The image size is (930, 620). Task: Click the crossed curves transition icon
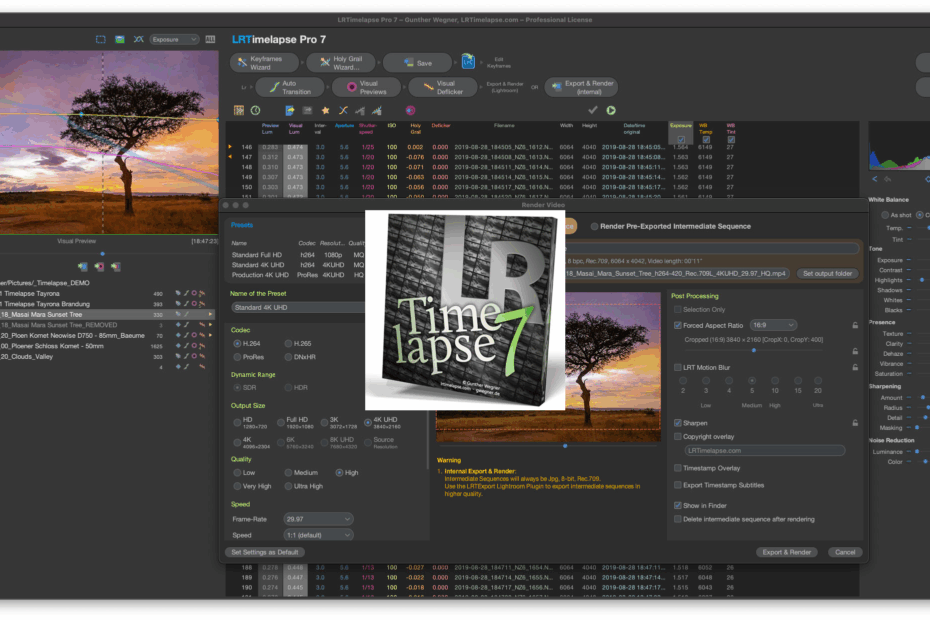(343, 110)
